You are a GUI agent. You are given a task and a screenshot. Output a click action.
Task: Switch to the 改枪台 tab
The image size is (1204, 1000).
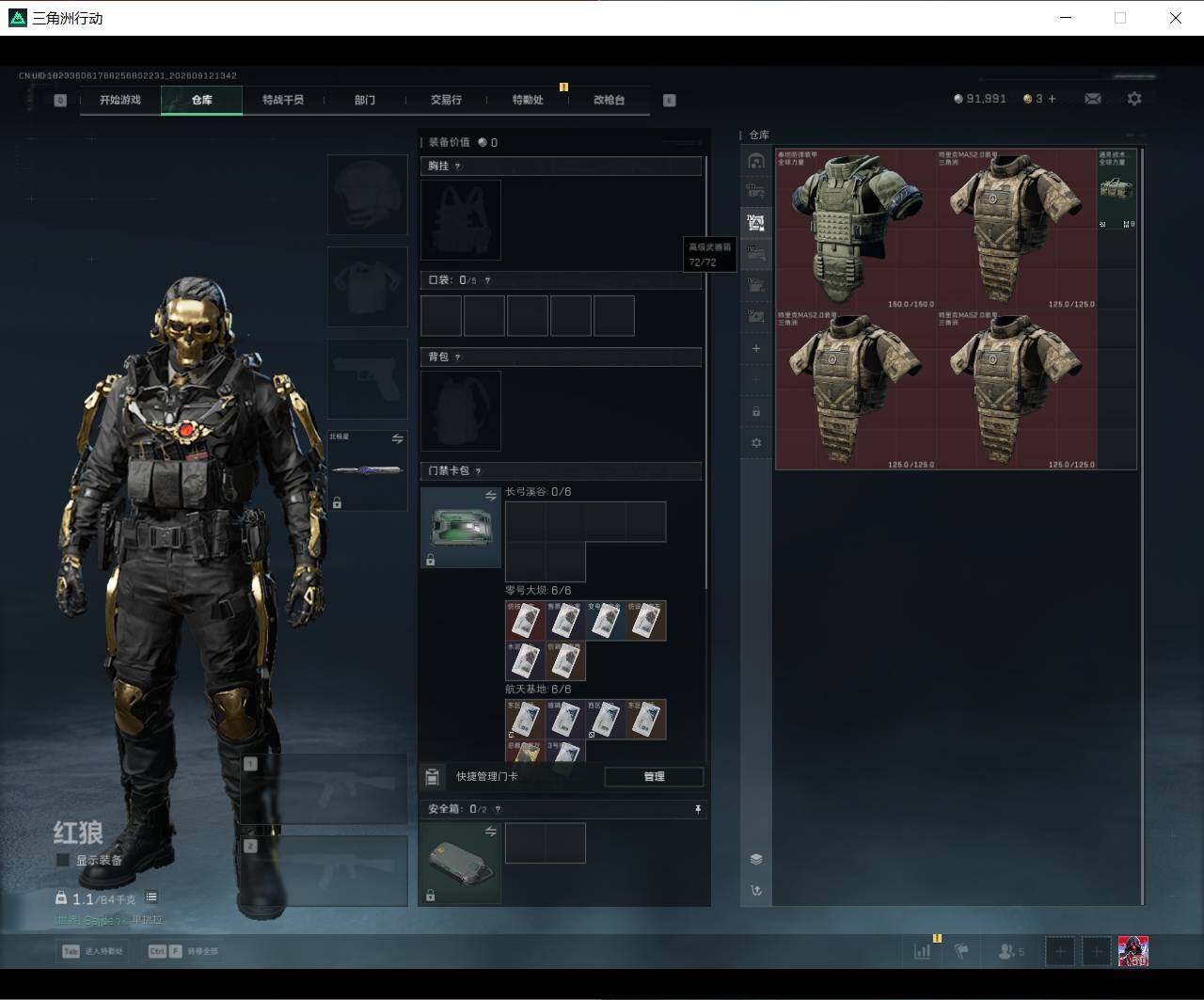click(609, 100)
